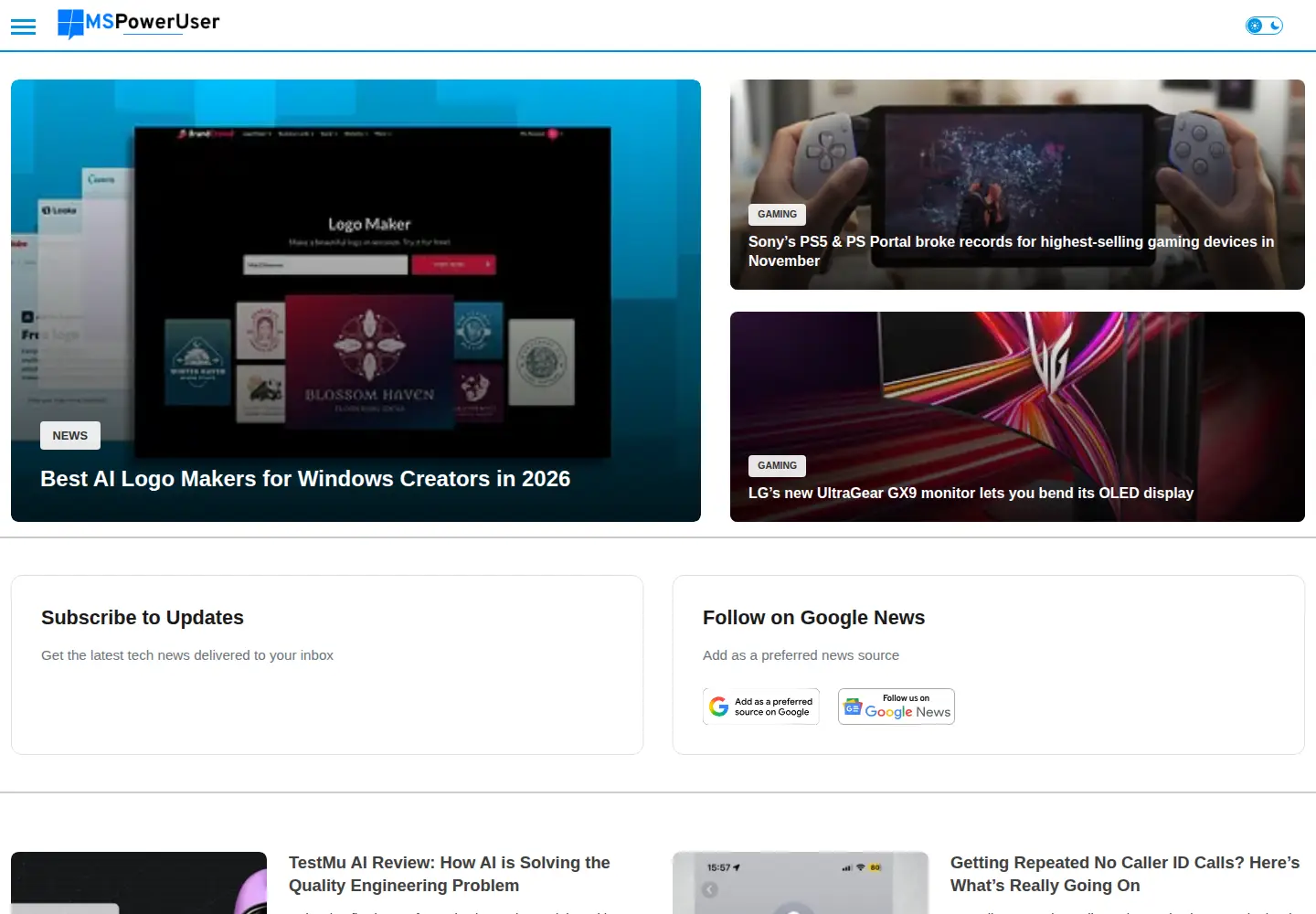
Task: Click Add as a preferred source on Google
Action: 761,707
